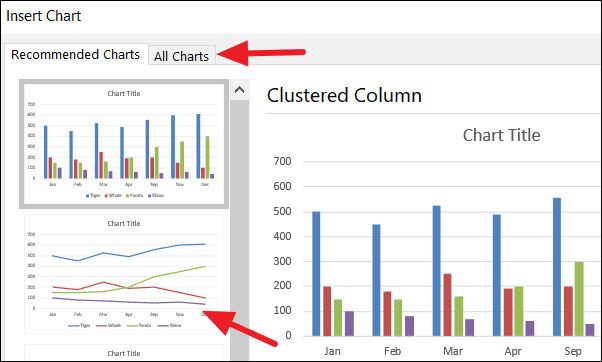Click the Apr axis label in the preview

(x=513, y=351)
